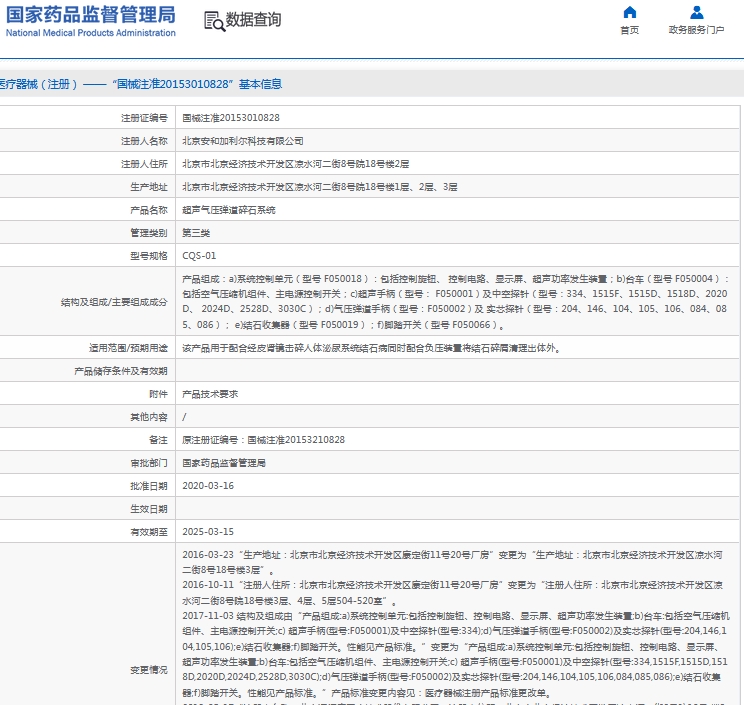Click the home house icon
Viewport: 744px width, 705px height.
click(x=630, y=12)
